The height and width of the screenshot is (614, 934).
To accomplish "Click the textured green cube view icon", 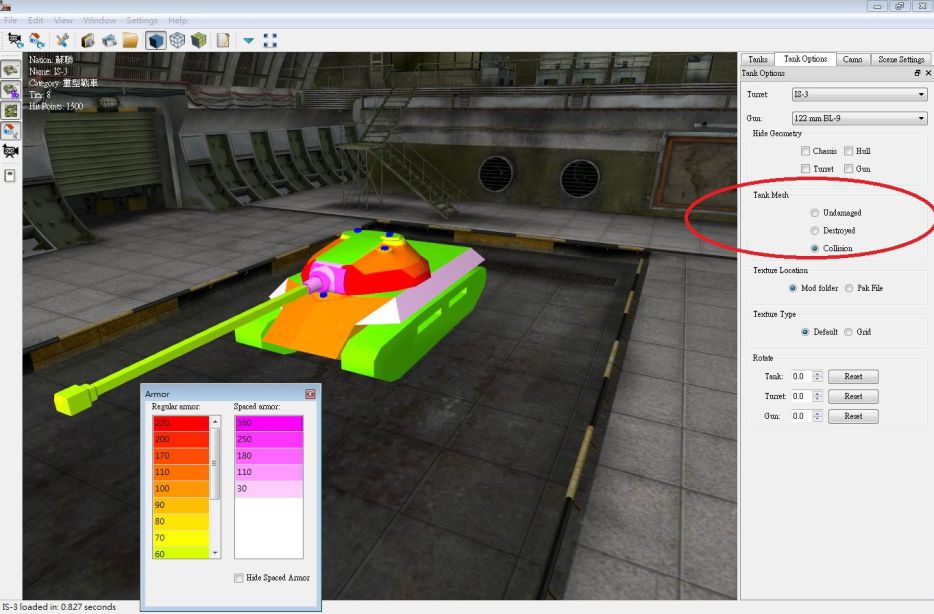I will [201, 40].
